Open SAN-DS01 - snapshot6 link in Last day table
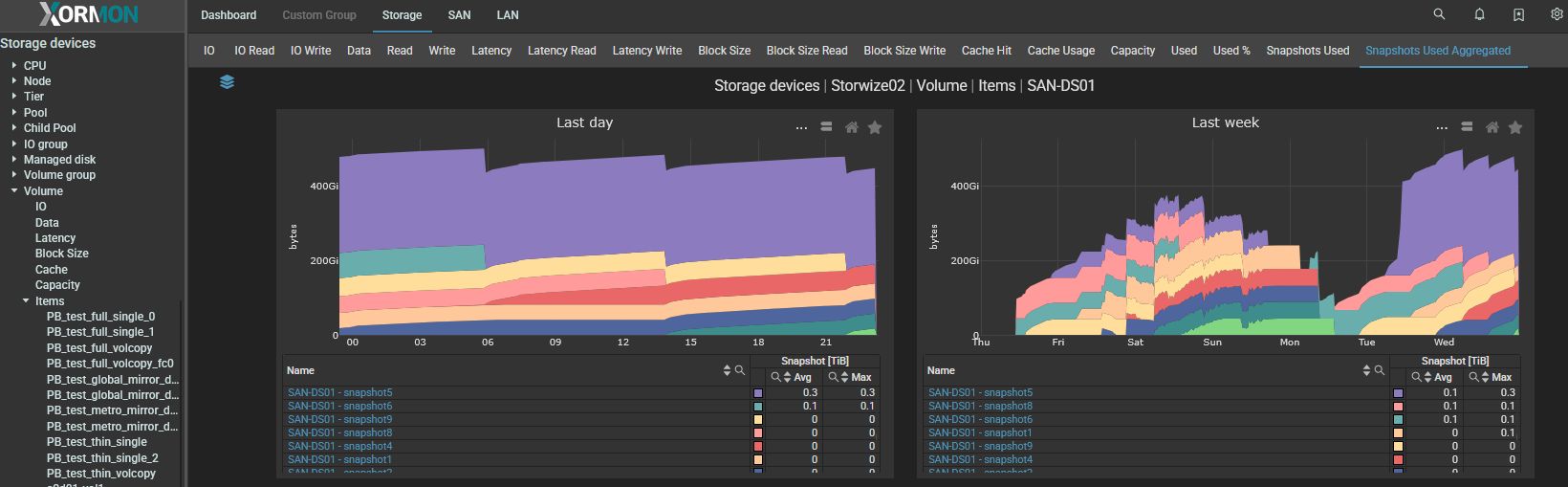Screen dimensions: 1568x487 point(339,406)
